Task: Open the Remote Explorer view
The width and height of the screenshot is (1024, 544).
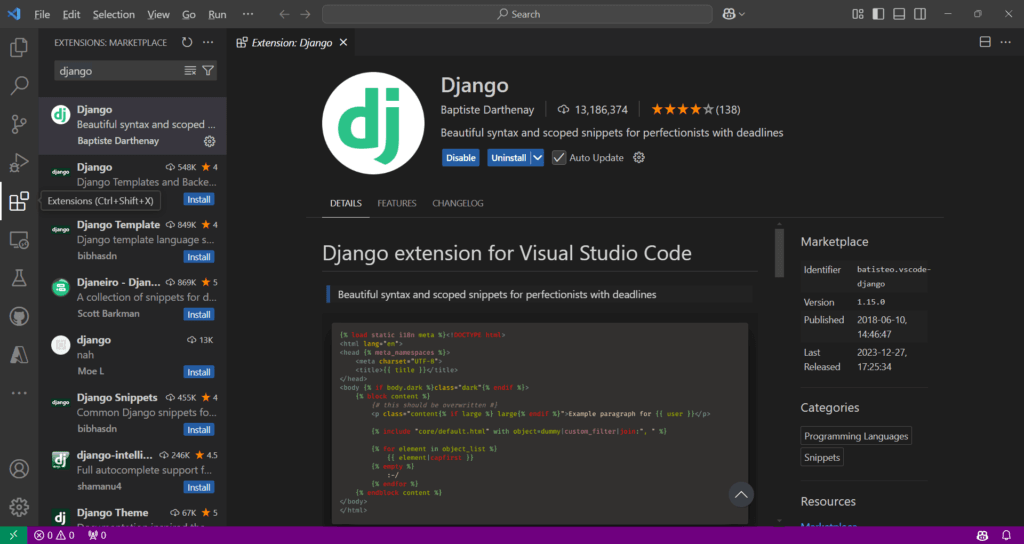Action: (19, 240)
